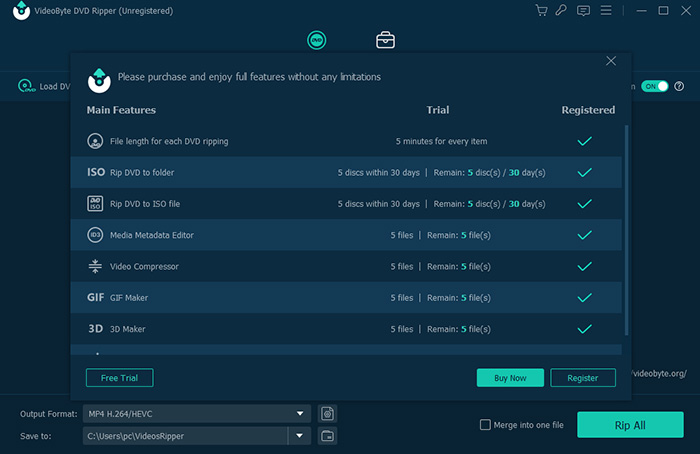Image resolution: width=700 pixels, height=454 pixels.
Task: Select the 'Video Compressor' text
Action: pyautogui.click(x=144, y=267)
